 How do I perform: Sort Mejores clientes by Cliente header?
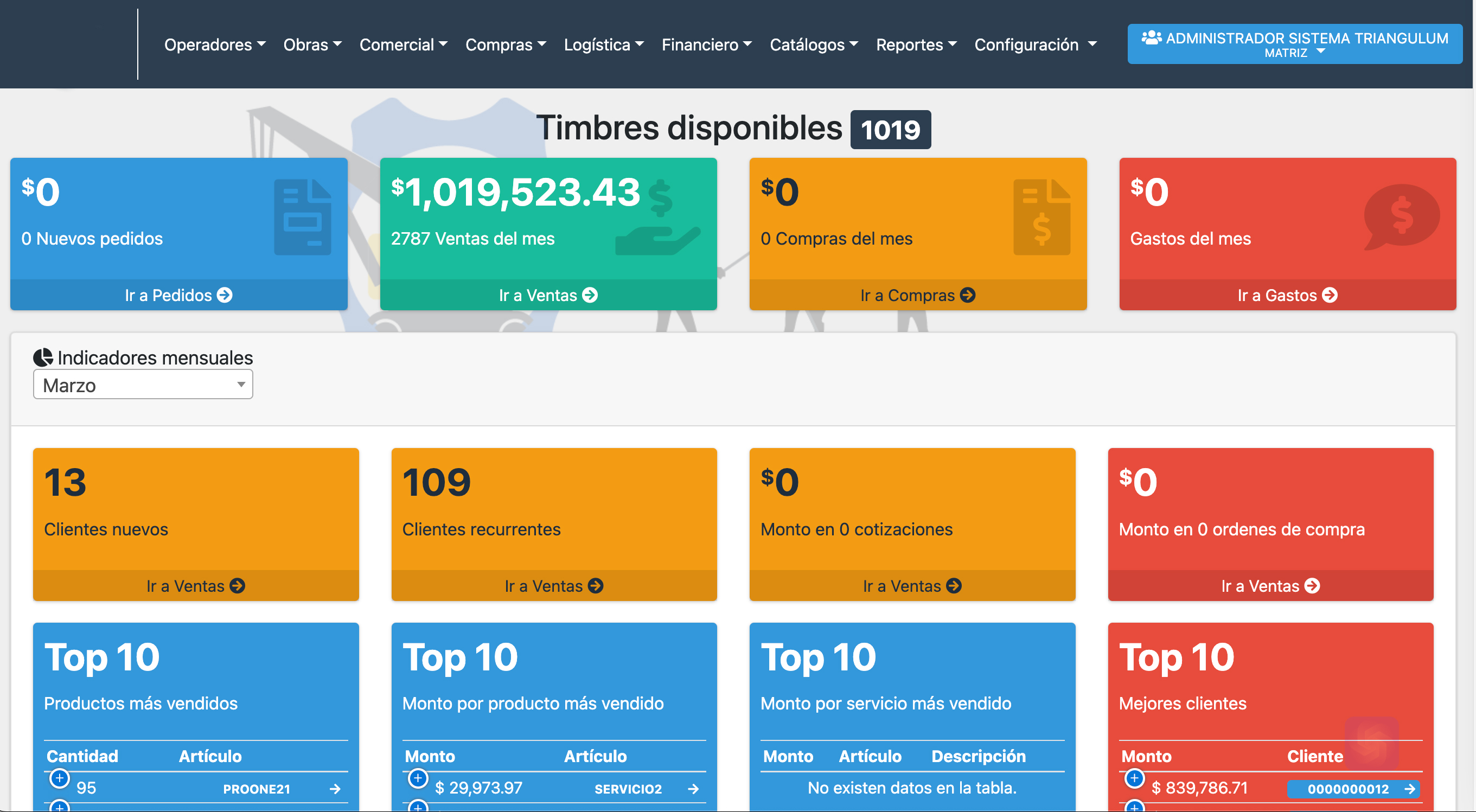tap(1315, 756)
